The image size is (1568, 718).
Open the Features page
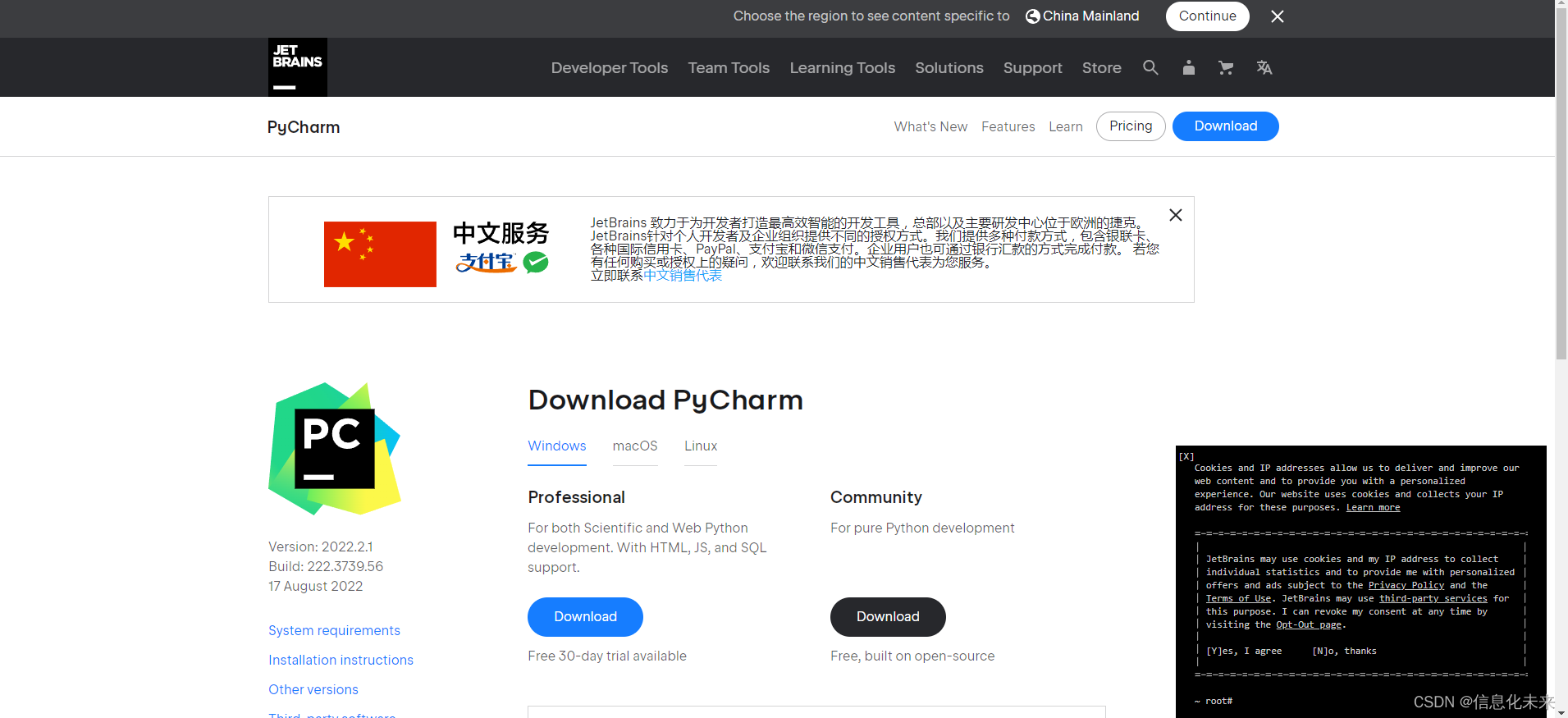[x=1008, y=126]
